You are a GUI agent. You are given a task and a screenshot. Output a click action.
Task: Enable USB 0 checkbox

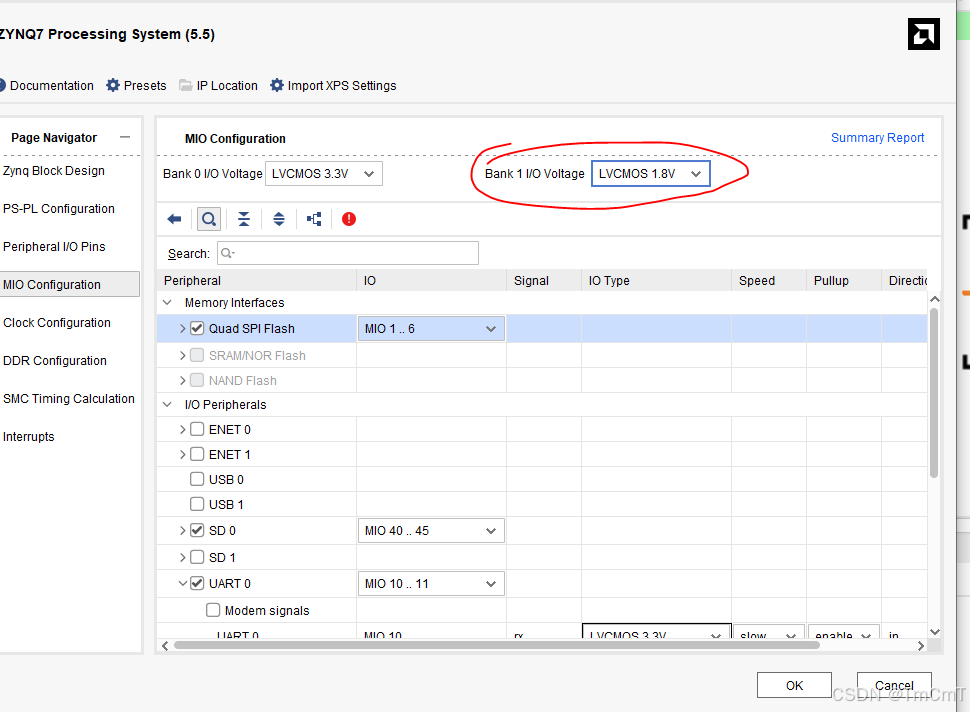click(x=197, y=479)
